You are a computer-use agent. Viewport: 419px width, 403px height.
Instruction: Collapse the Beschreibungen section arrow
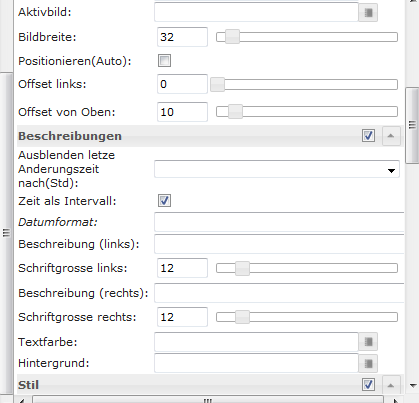391,136
